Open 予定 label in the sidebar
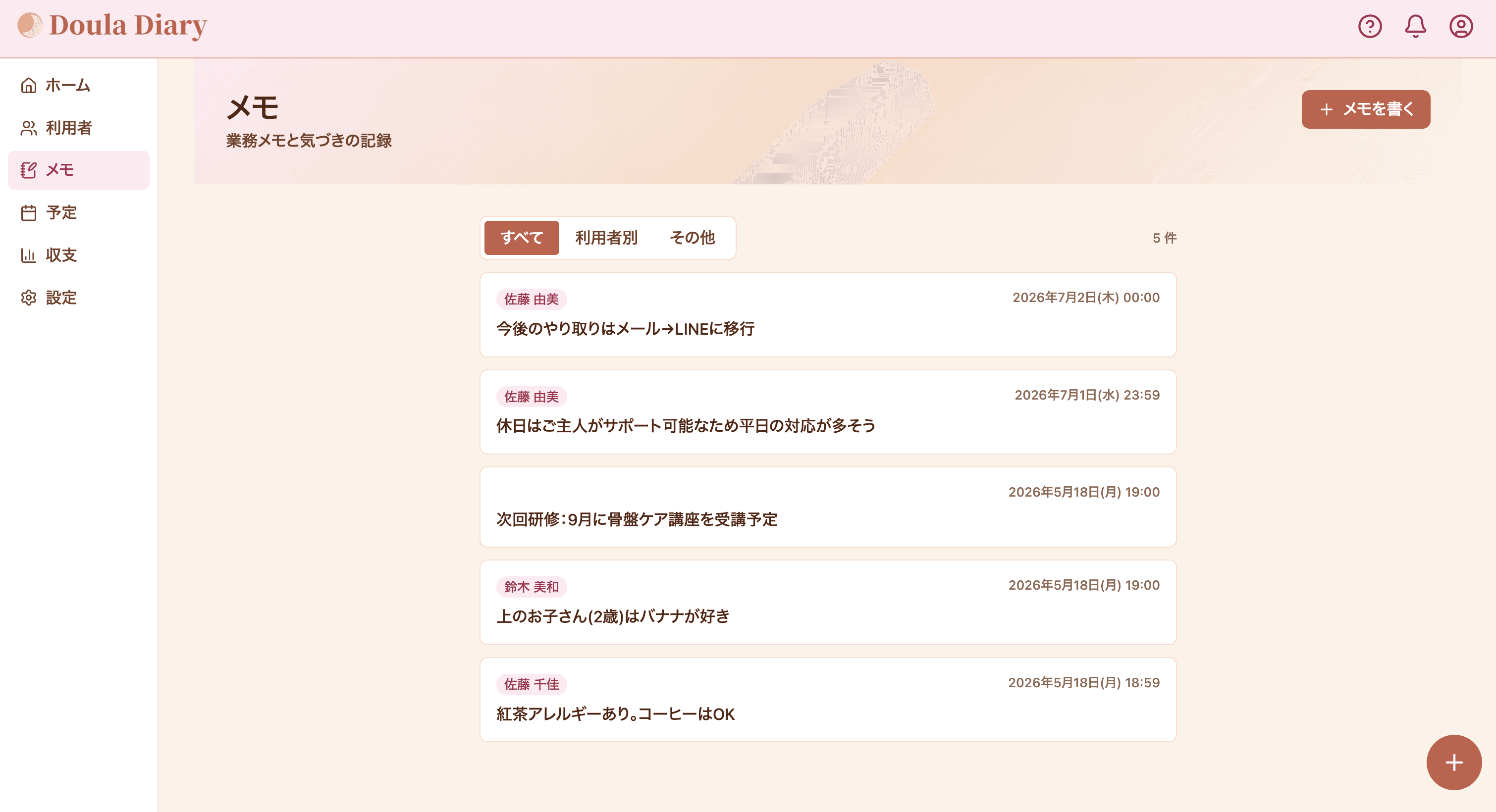The height and width of the screenshot is (812, 1496). click(61, 213)
